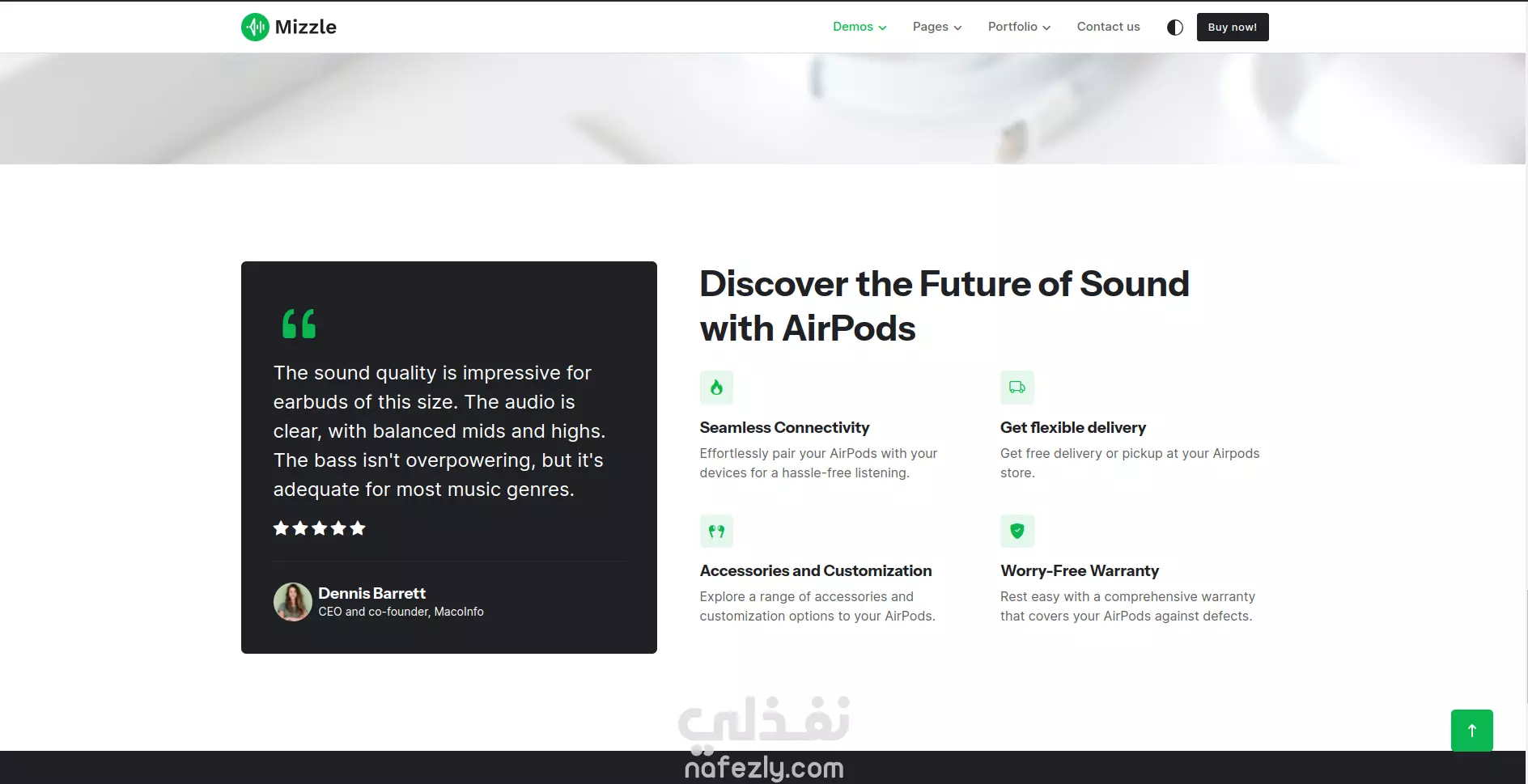
Task: Click the blurred AirPods banner image
Action: pos(762,108)
